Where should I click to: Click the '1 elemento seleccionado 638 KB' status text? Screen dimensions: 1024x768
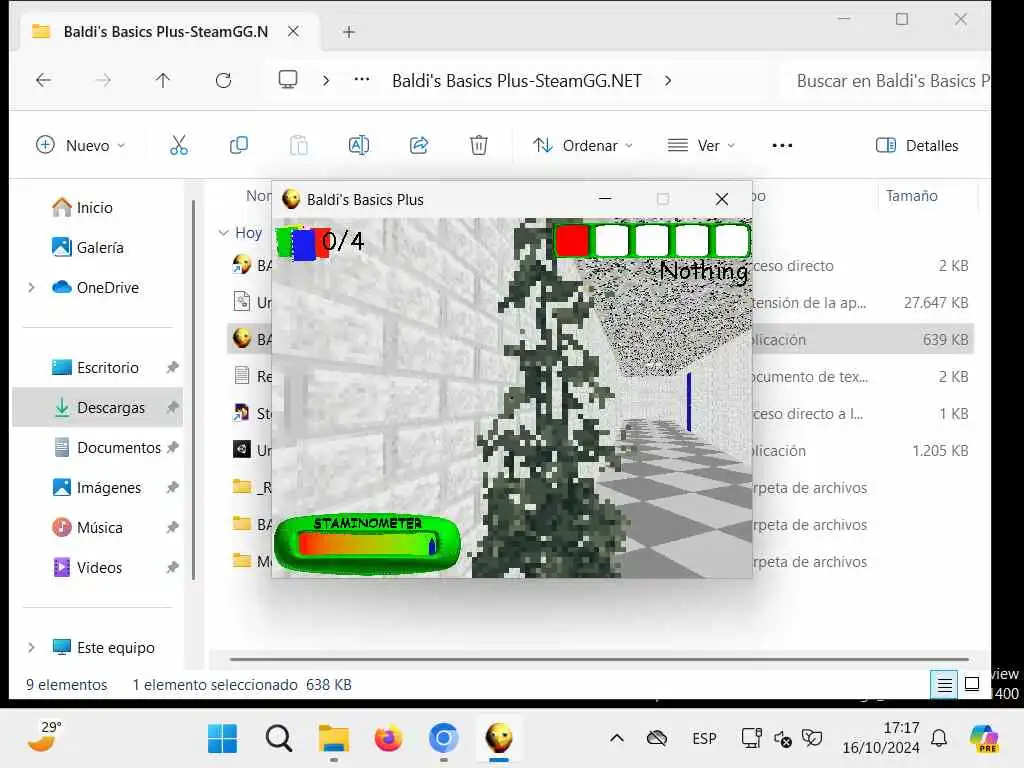point(242,684)
